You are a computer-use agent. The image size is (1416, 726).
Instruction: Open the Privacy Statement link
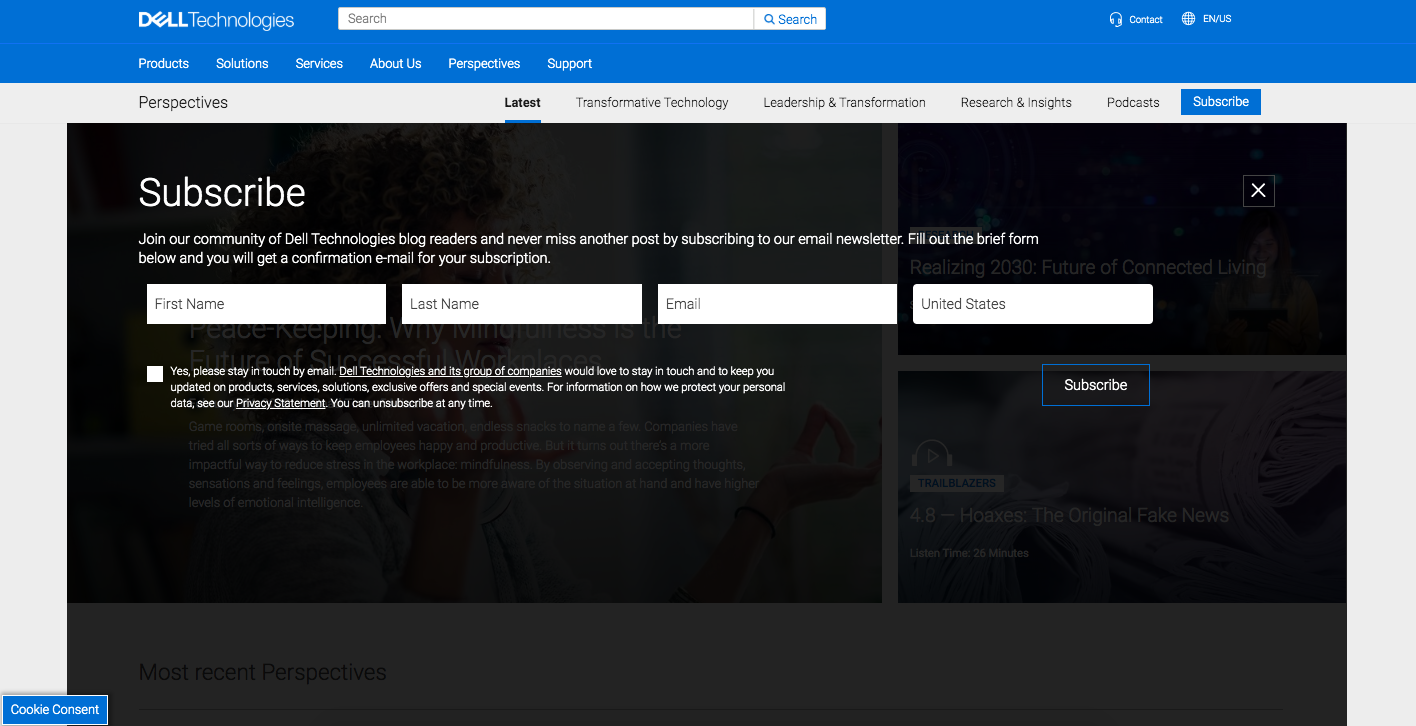pyautogui.click(x=280, y=403)
